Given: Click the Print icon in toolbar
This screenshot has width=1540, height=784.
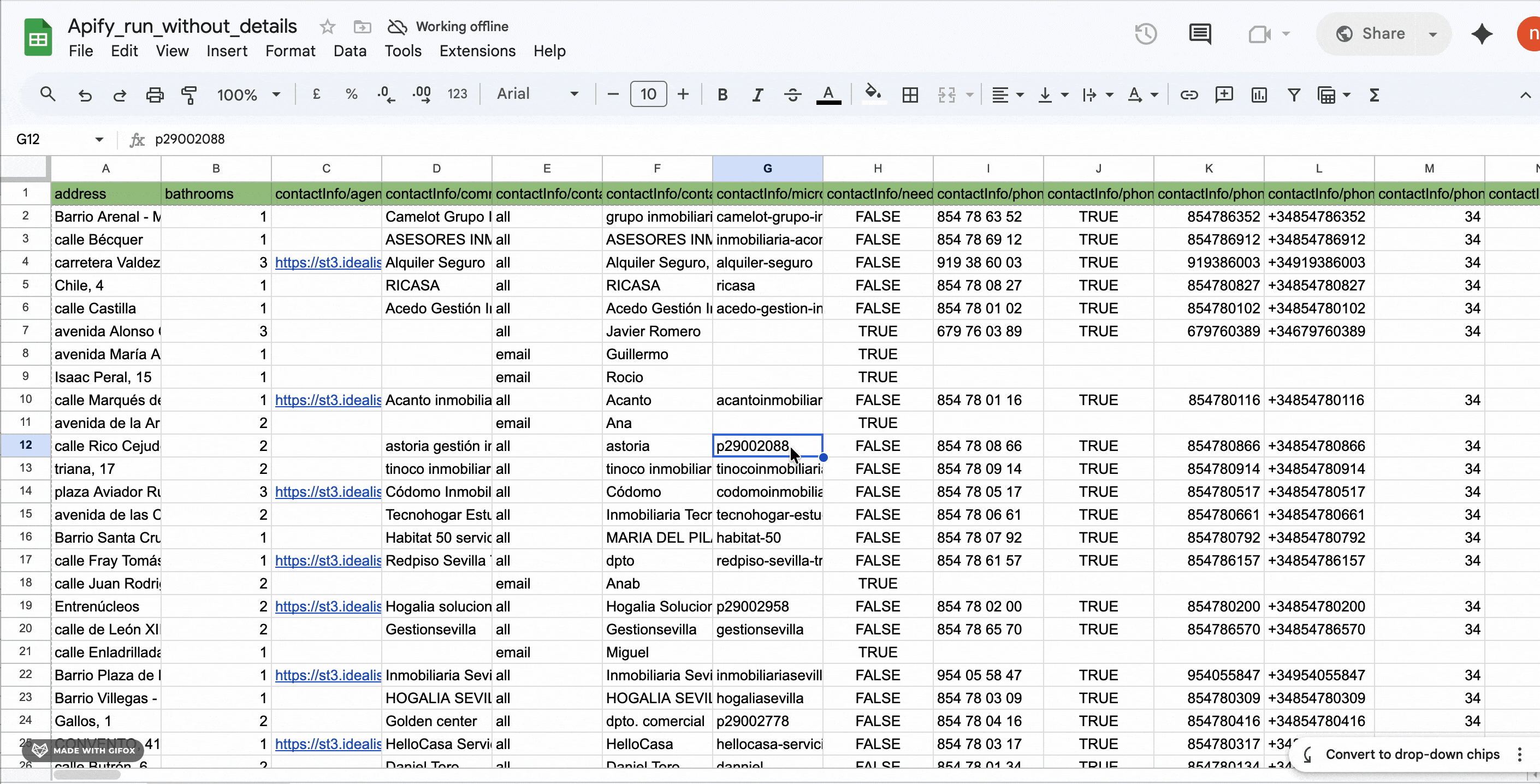Looking at the screenshot, I should [x=155, y=94].
